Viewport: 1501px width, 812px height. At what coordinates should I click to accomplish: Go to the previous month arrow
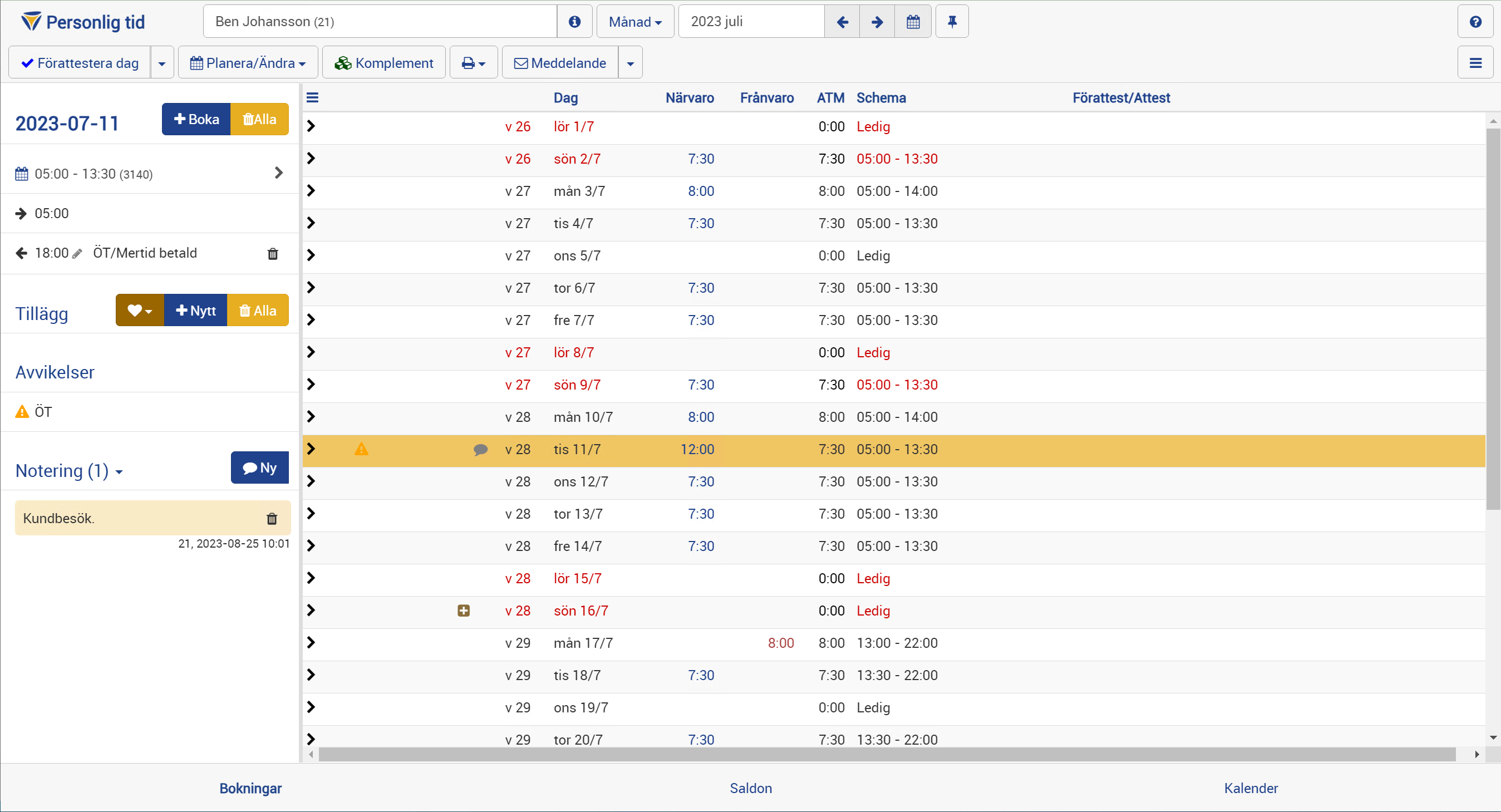pyautogui.click(x=842, y=22)
